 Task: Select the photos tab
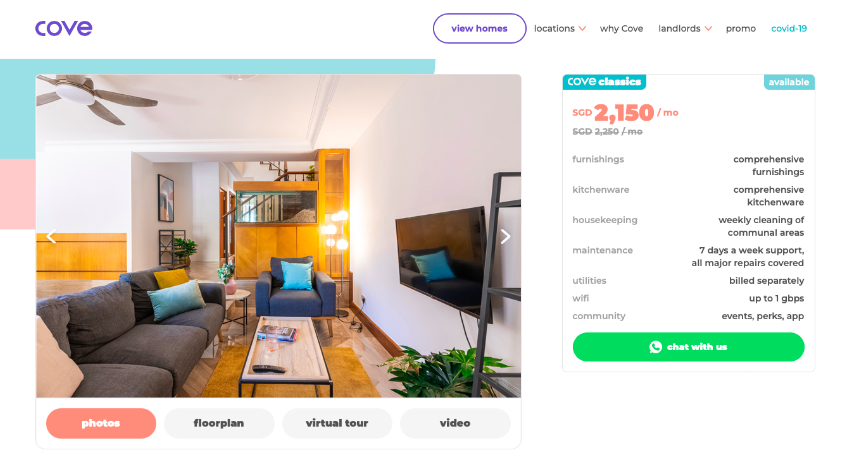[101, 423]
